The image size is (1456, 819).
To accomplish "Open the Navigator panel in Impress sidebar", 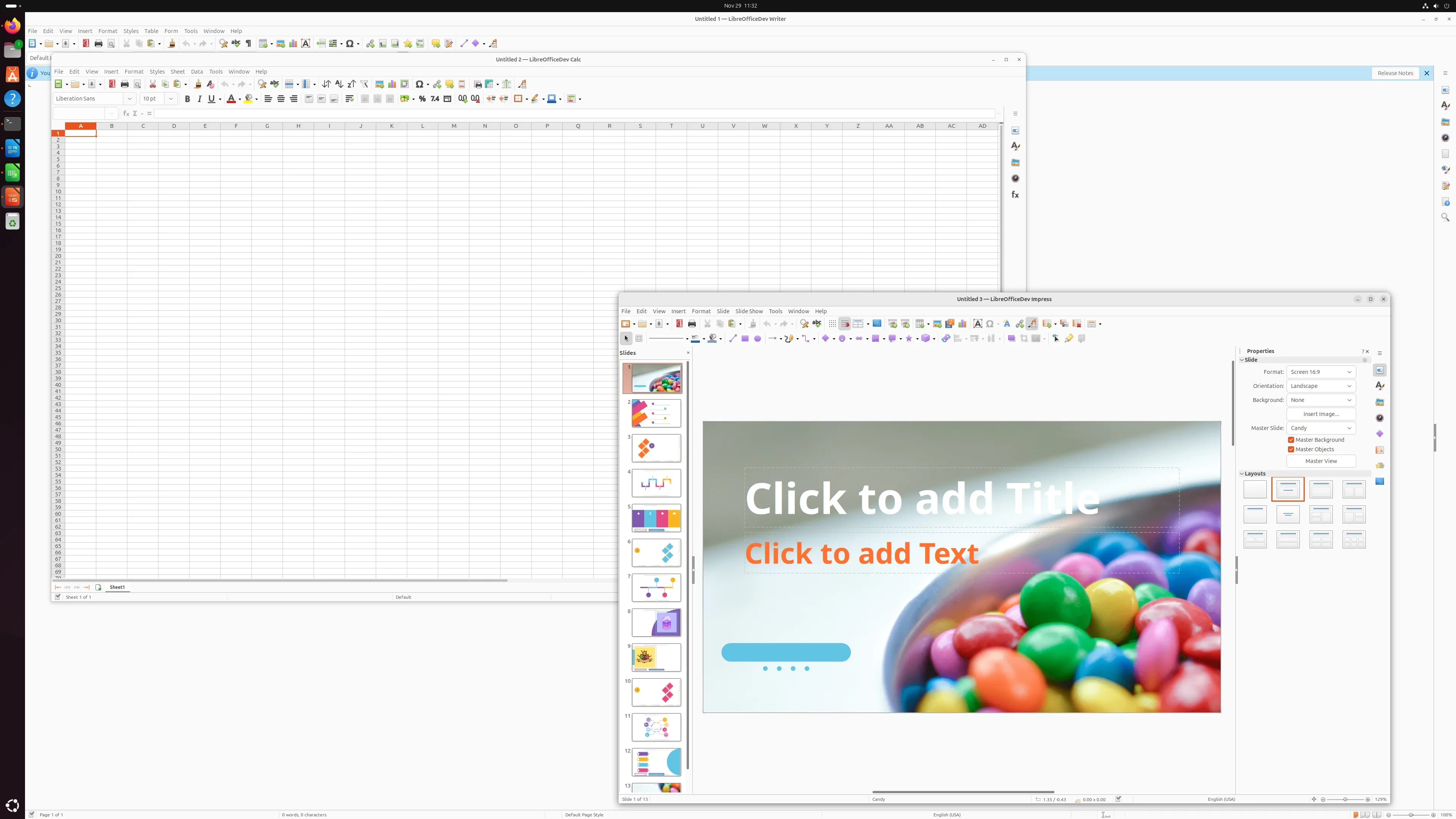I will (1380, 418).
